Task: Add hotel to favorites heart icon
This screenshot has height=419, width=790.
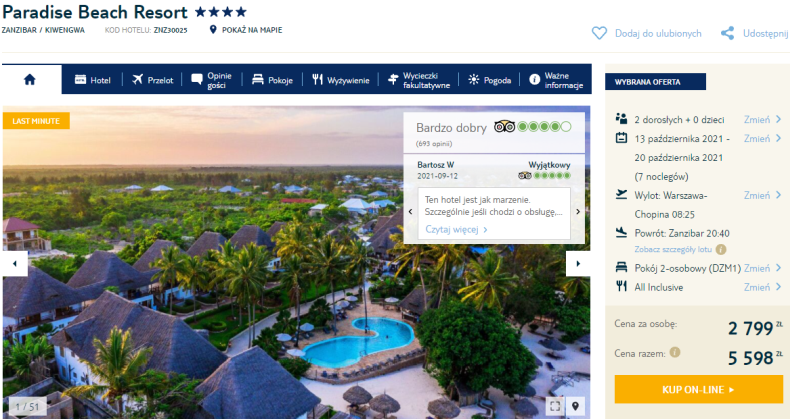Action: [599, 33]
